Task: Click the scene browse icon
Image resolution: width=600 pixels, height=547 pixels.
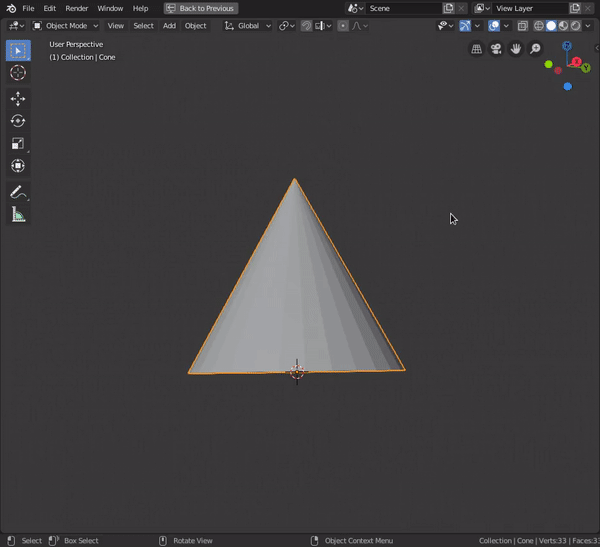Action: point(355,8)
